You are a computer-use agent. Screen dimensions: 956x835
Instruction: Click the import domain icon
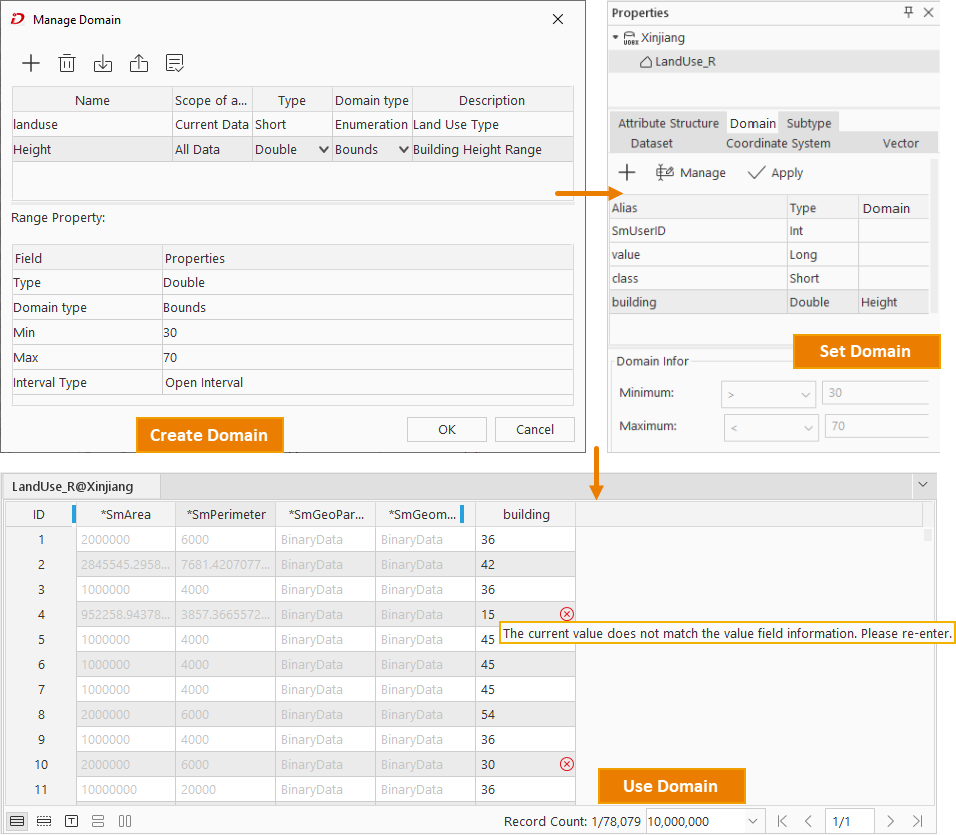(x=103, y=63)
